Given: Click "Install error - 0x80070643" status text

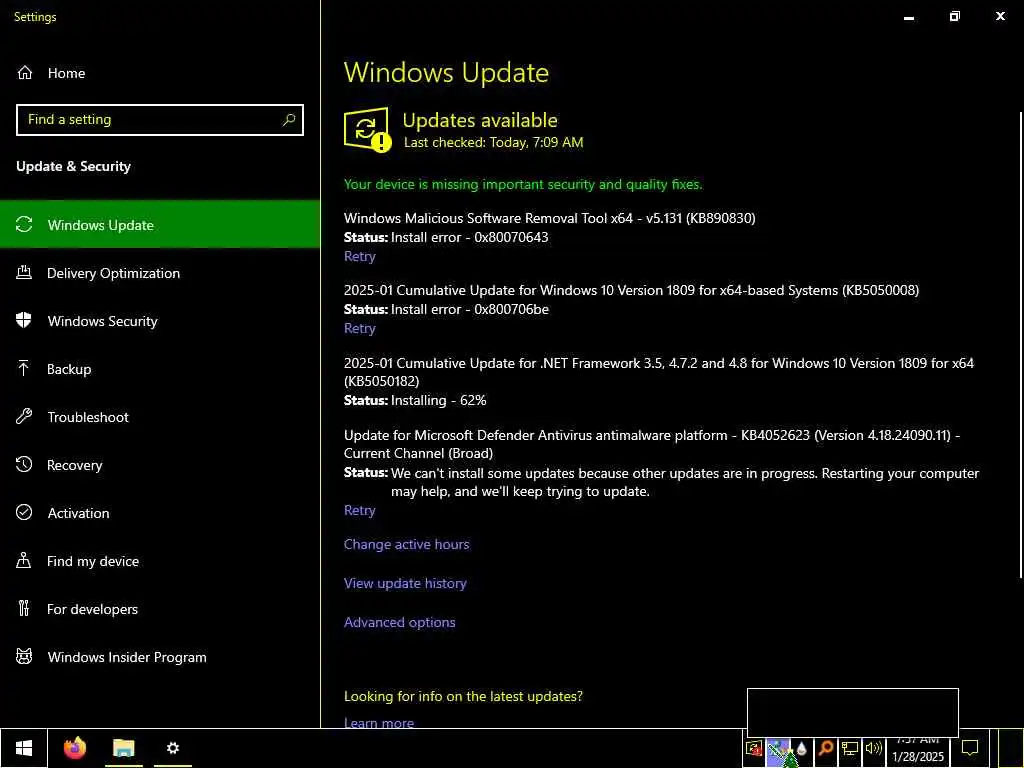Looking at the screenshot, I should (470, 237).
